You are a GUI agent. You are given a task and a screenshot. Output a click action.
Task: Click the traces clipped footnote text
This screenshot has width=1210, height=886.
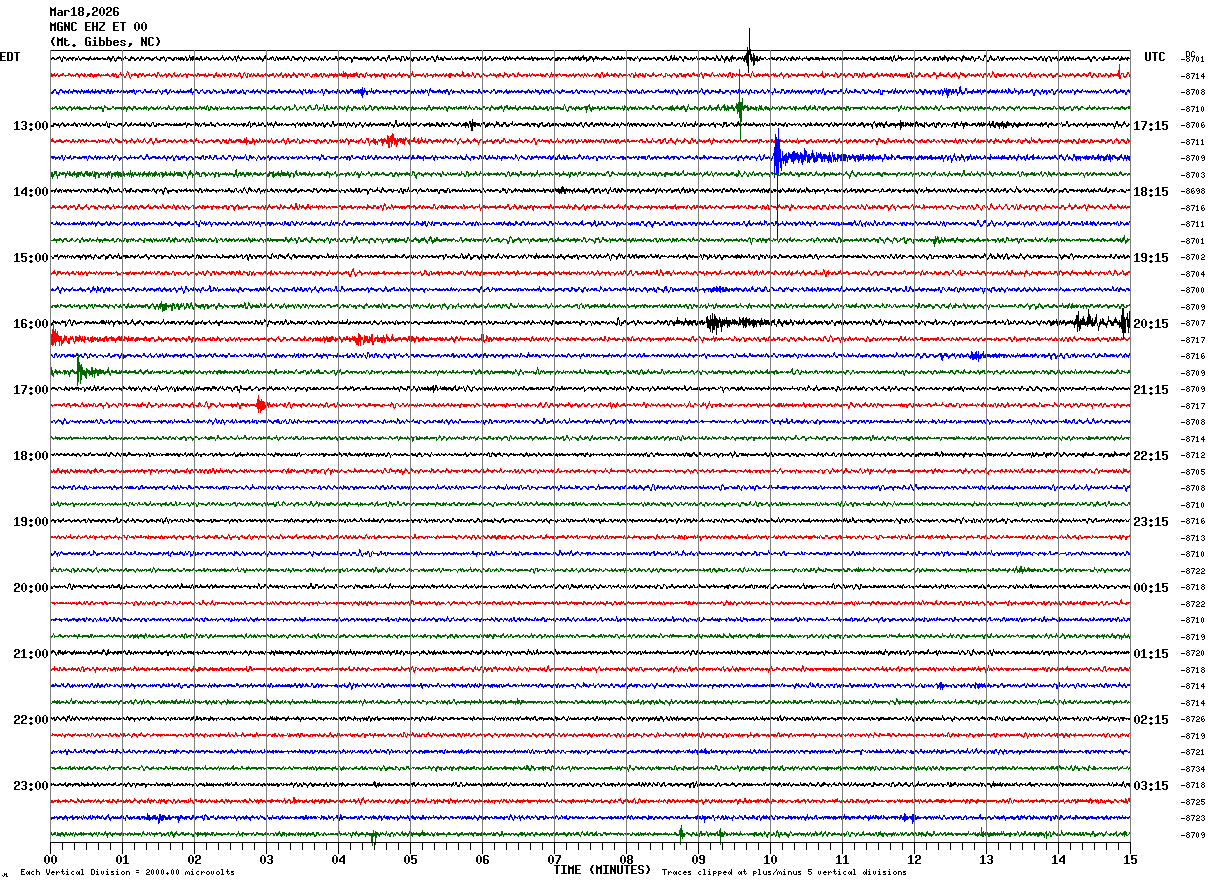tap(784, 873)
